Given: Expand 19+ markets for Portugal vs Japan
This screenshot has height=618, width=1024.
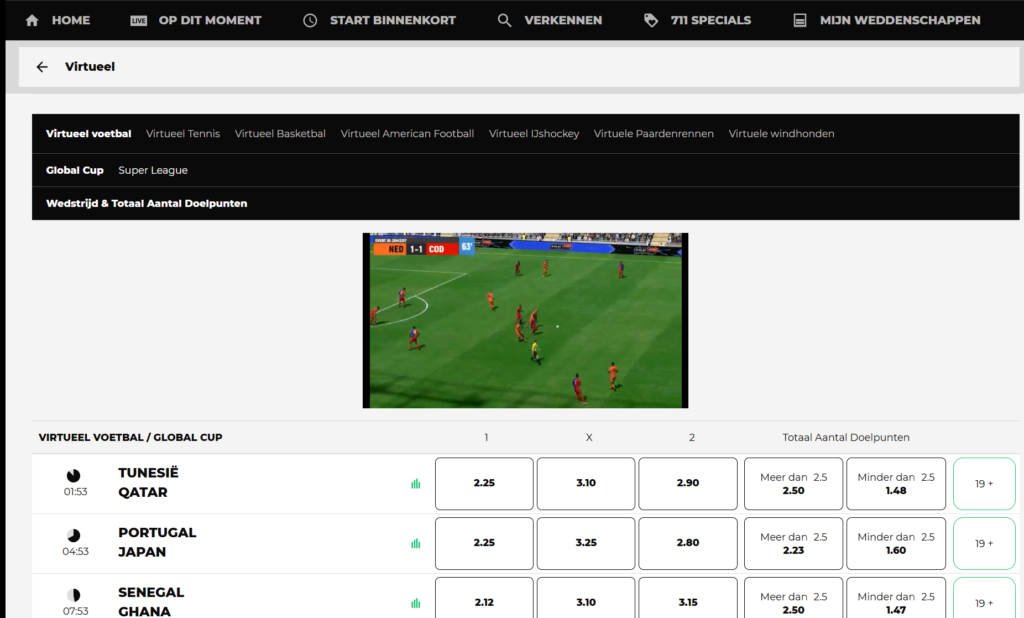Looking at the screenshot, I should click(x=984, y=544).
